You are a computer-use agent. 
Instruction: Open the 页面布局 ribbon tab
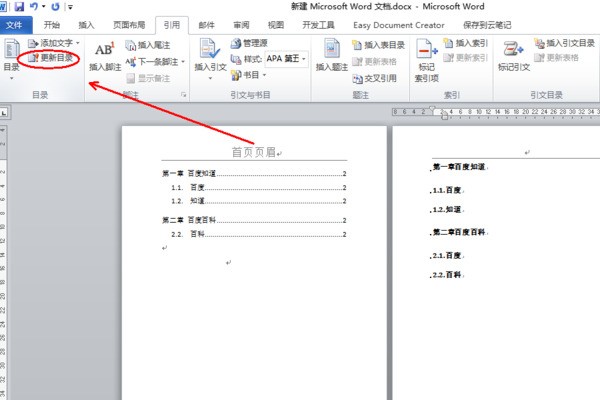(x=129, y=25)
